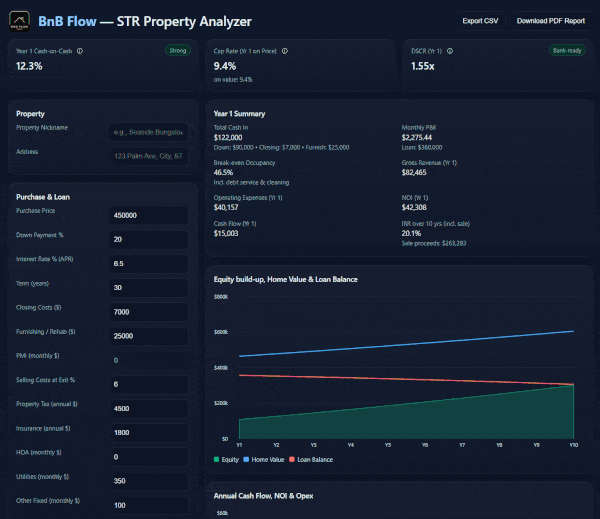Click the Bank-ready badge on DSCR card
The width and height of the screenshot is (600, 519).
pyautogui.click(x=567, y=51)
